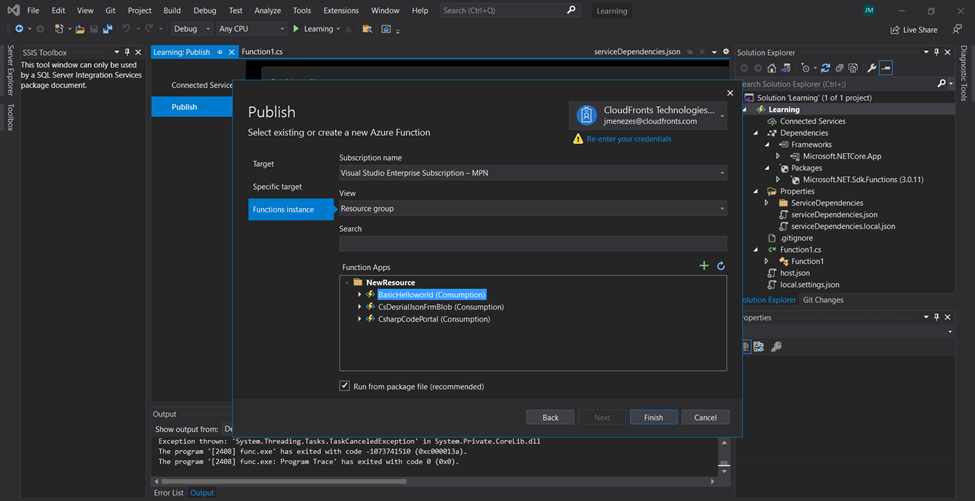Image resolution: width=975 pixels, height=501 pixels.
Task: Click the Back button
Action: coord(550,417)
